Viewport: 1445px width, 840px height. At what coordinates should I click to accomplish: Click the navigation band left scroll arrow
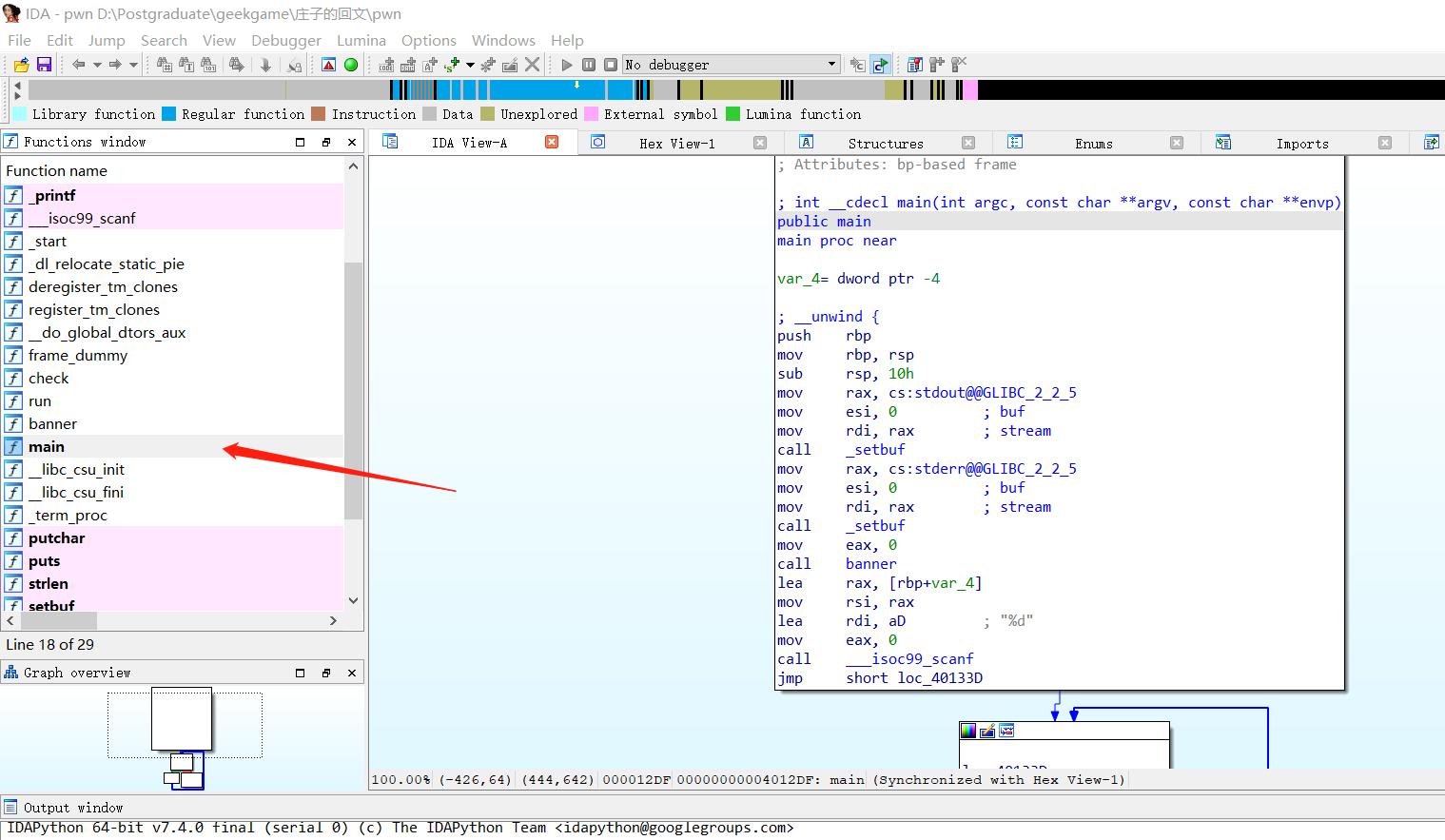(17, 86)
